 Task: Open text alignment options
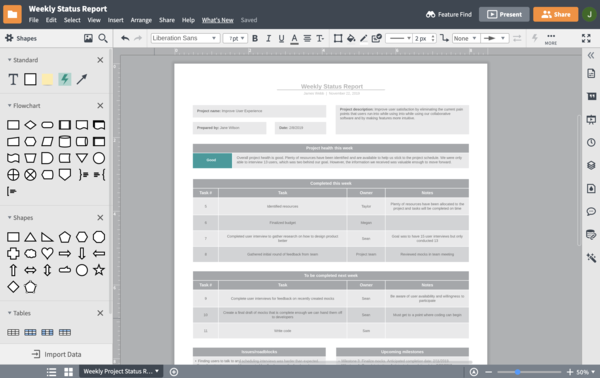[307, 38]
